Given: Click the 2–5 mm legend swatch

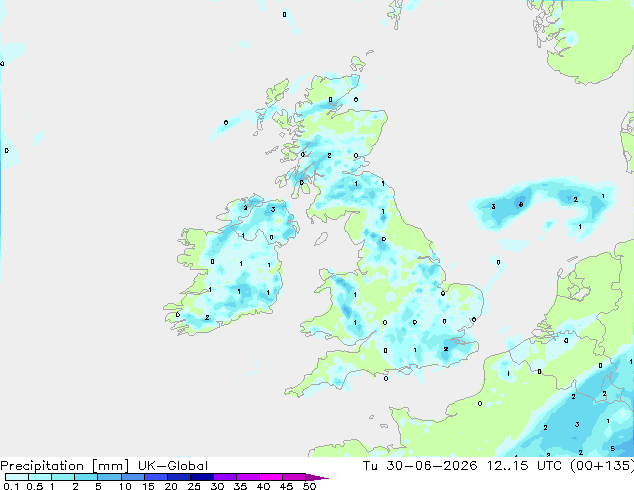Looking at the screenshot, I should tap(86, 477).
